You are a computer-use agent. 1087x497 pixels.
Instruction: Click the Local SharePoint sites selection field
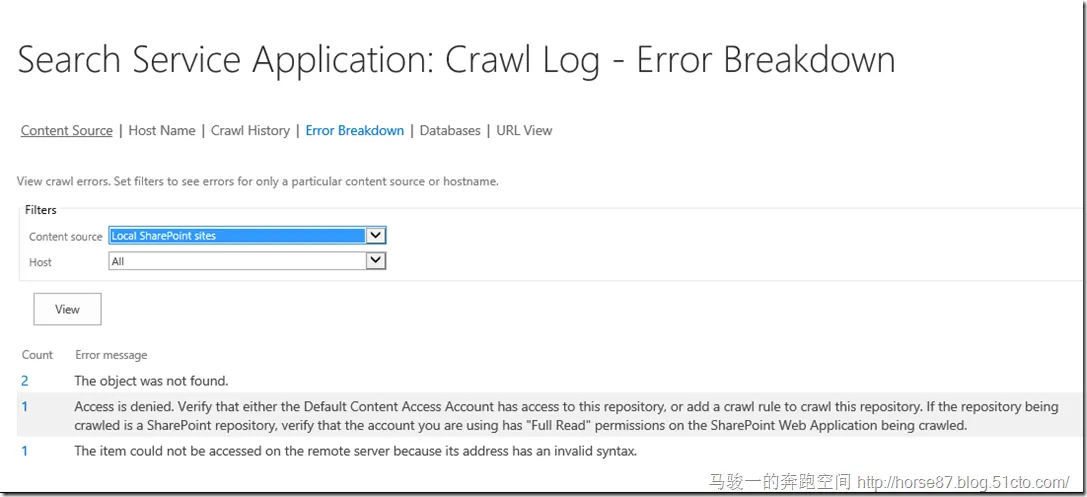(x=236, y=236)
